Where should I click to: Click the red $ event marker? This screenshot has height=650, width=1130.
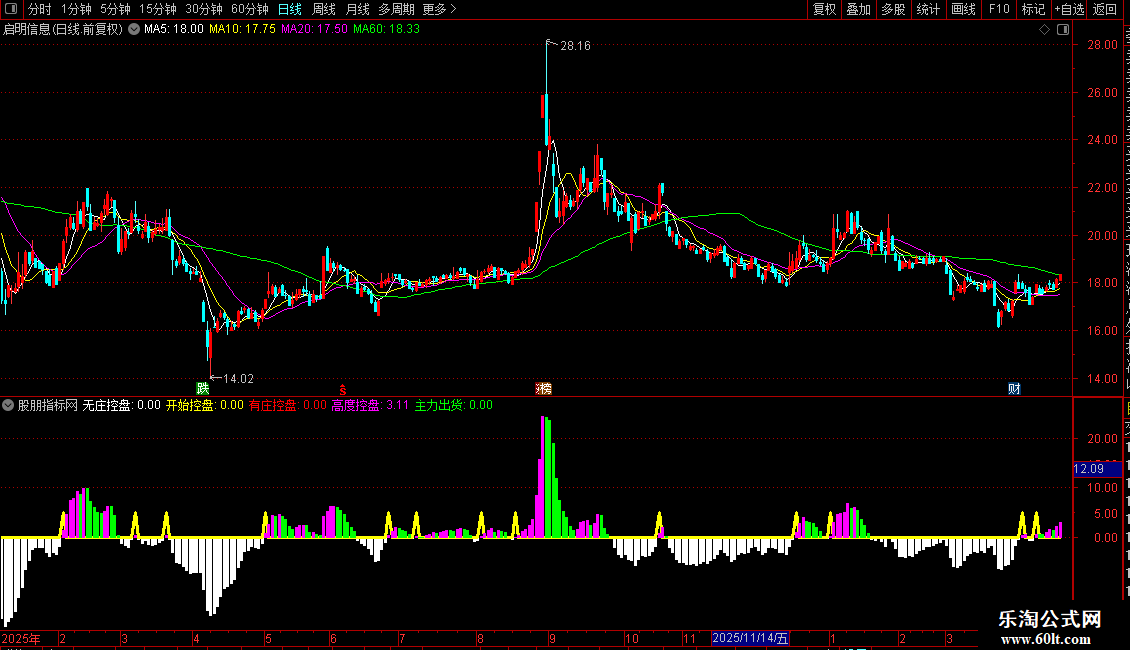point(343,389)
